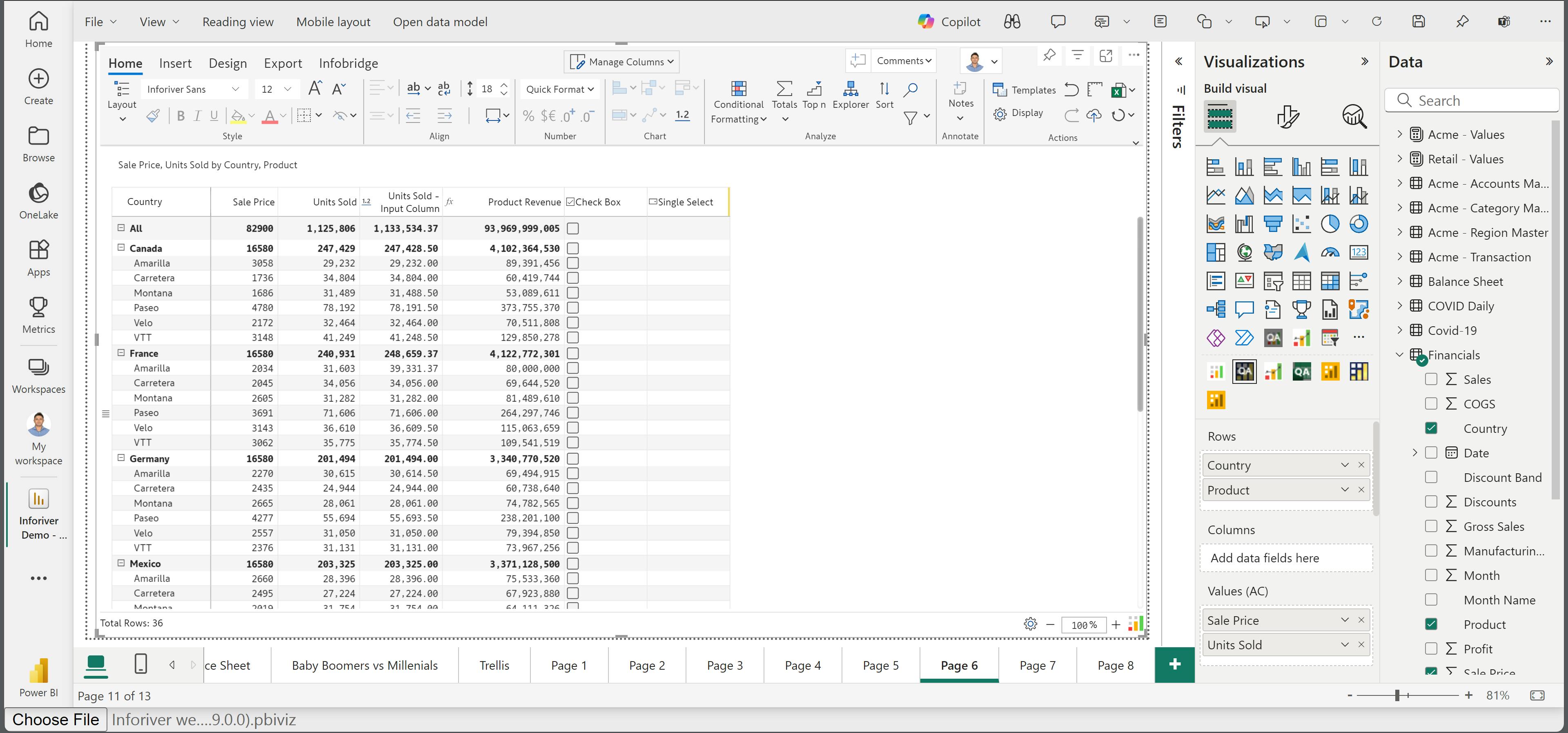The width and height of the screenshot is (1568, 733).
Task: Check the COGS field checkbox
Action: point(1431,403)
